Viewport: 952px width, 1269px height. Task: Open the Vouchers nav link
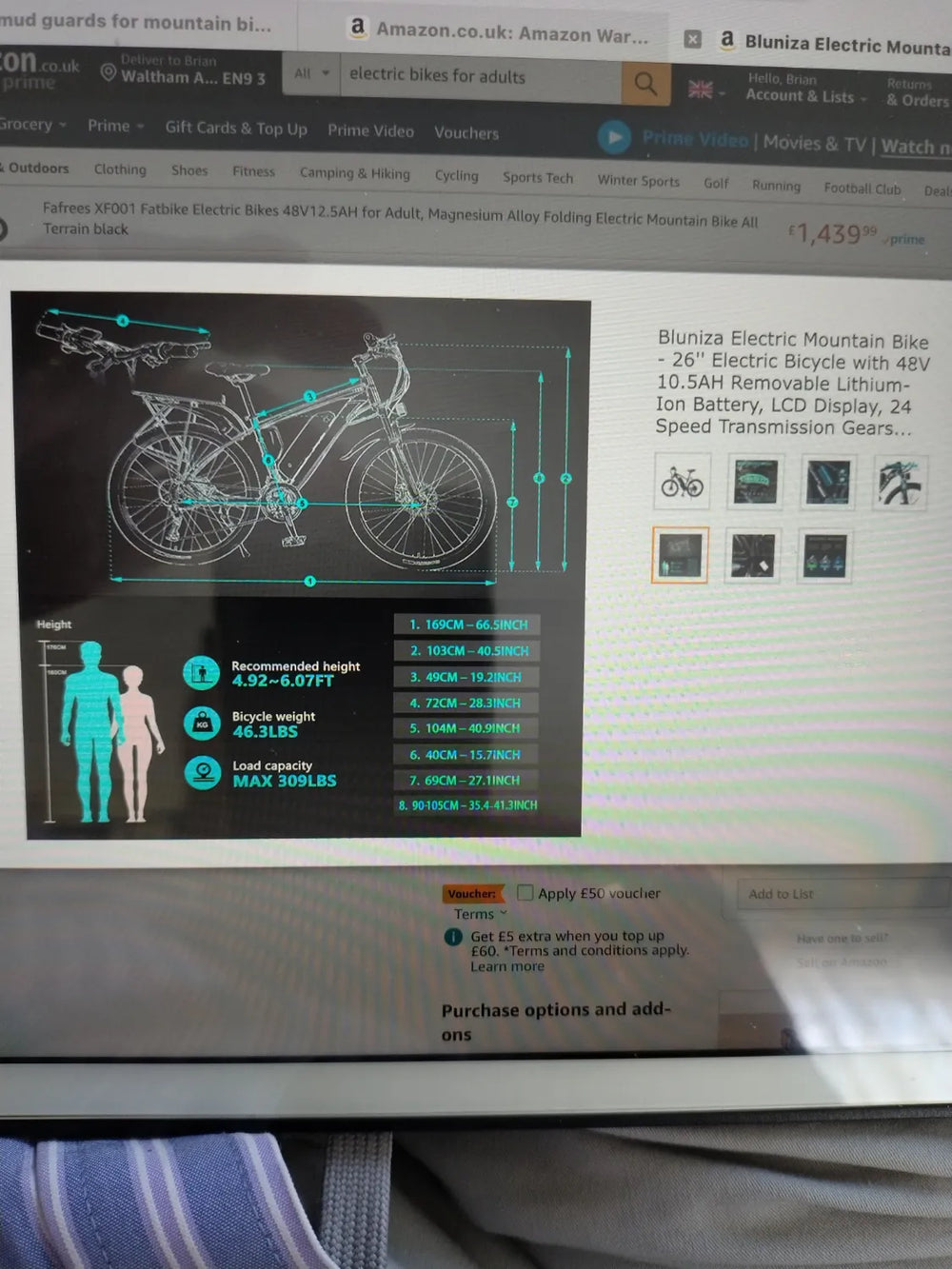click(x=466, y=132)
